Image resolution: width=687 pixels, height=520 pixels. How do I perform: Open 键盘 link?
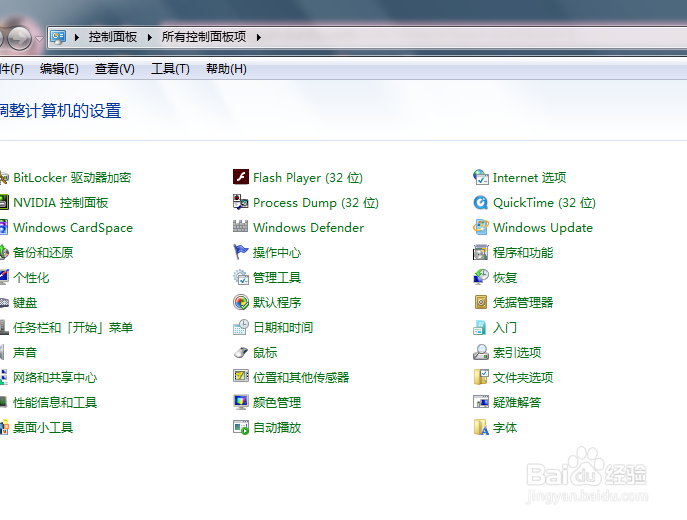click(25, 302)
